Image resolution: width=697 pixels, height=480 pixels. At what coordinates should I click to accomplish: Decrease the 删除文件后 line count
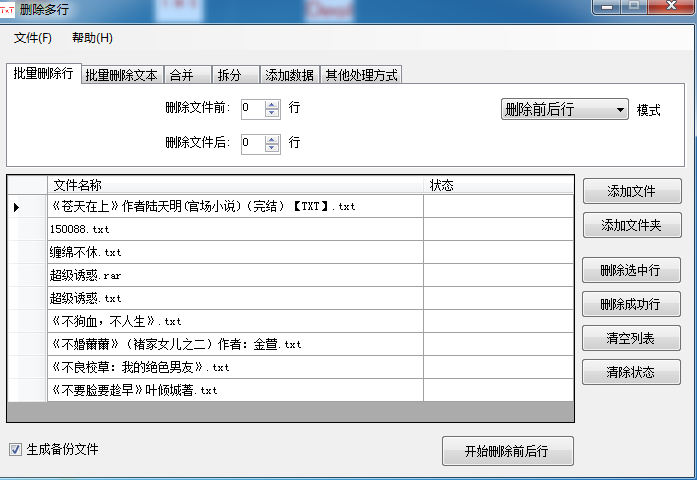pyautogui.click(x=272, y=148)
